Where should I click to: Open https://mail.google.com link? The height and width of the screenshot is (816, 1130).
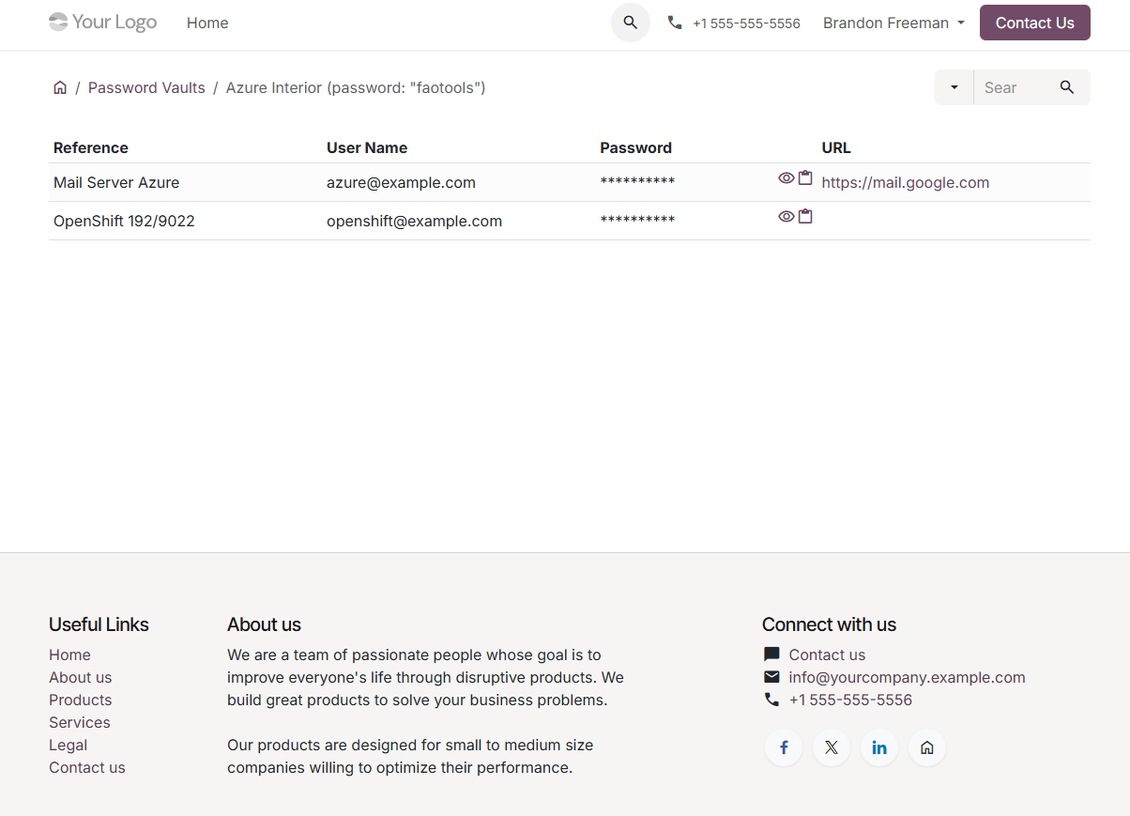(905, 182)
